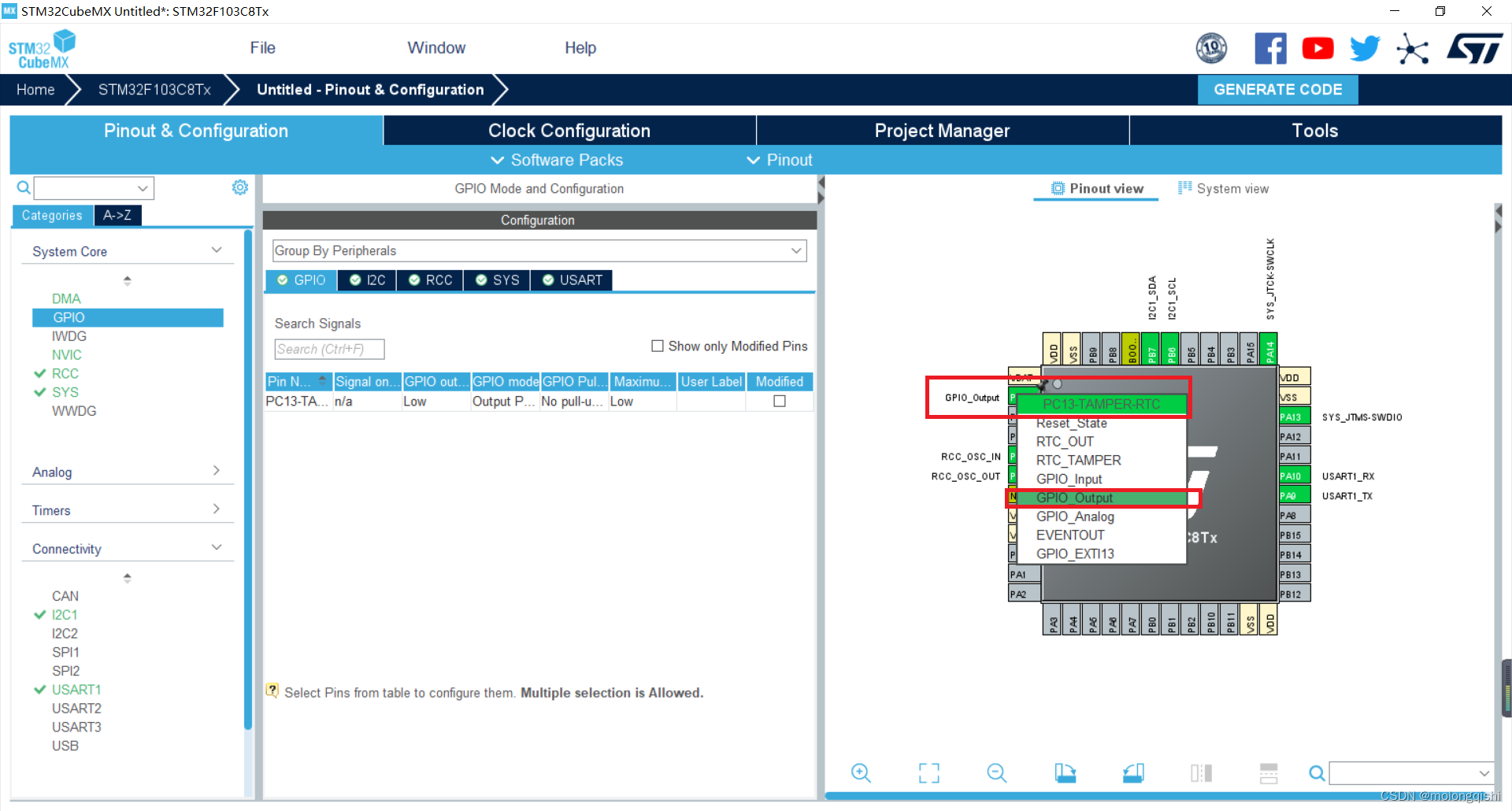Select USART1 in Connectivity list

[76, 689]
